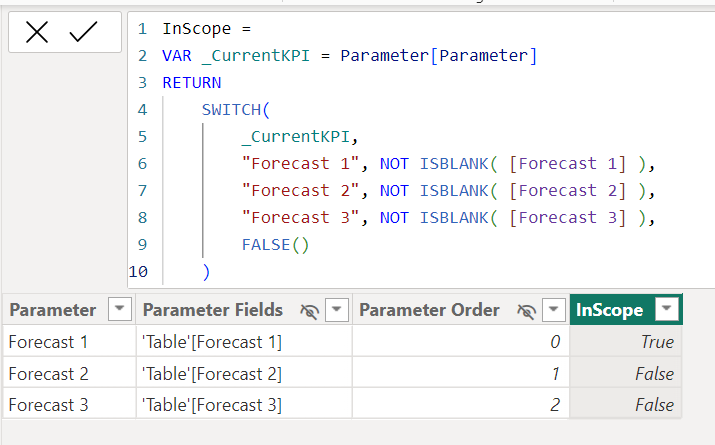The width and height of the screenshot is (715, 445).
Task: Click "Forecast 2" string on line 7
Action: click(x=300, y=190)
